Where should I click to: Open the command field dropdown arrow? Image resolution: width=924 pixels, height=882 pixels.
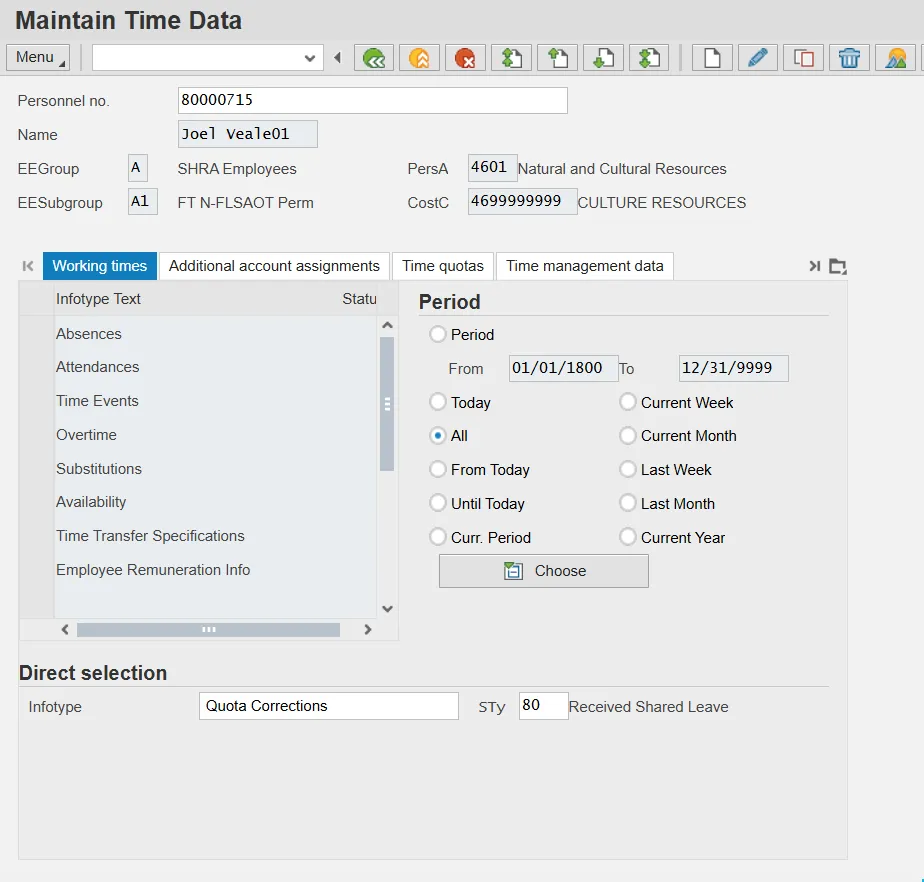pos(310,58)
